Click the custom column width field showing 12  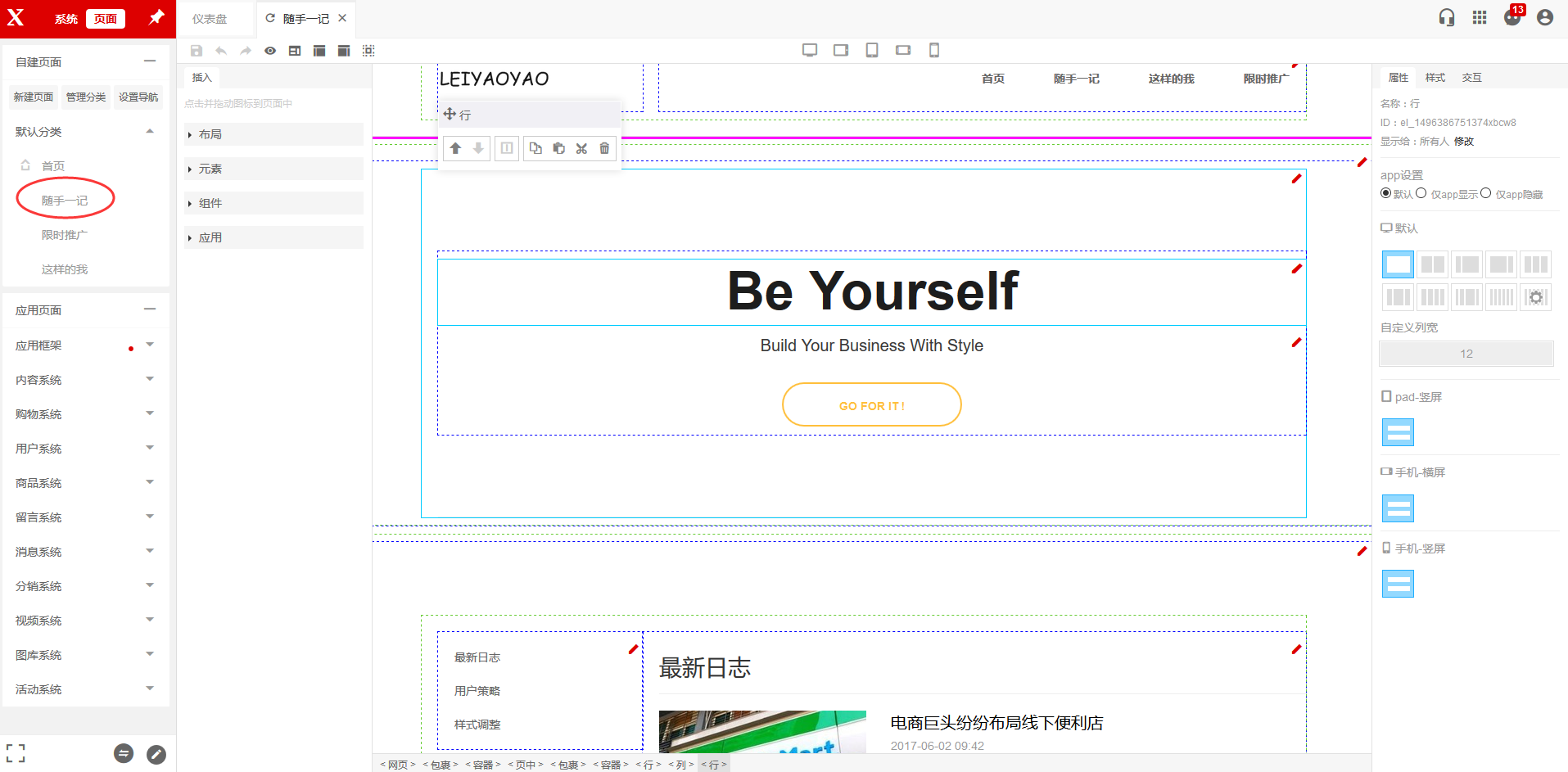[1466, 354]
